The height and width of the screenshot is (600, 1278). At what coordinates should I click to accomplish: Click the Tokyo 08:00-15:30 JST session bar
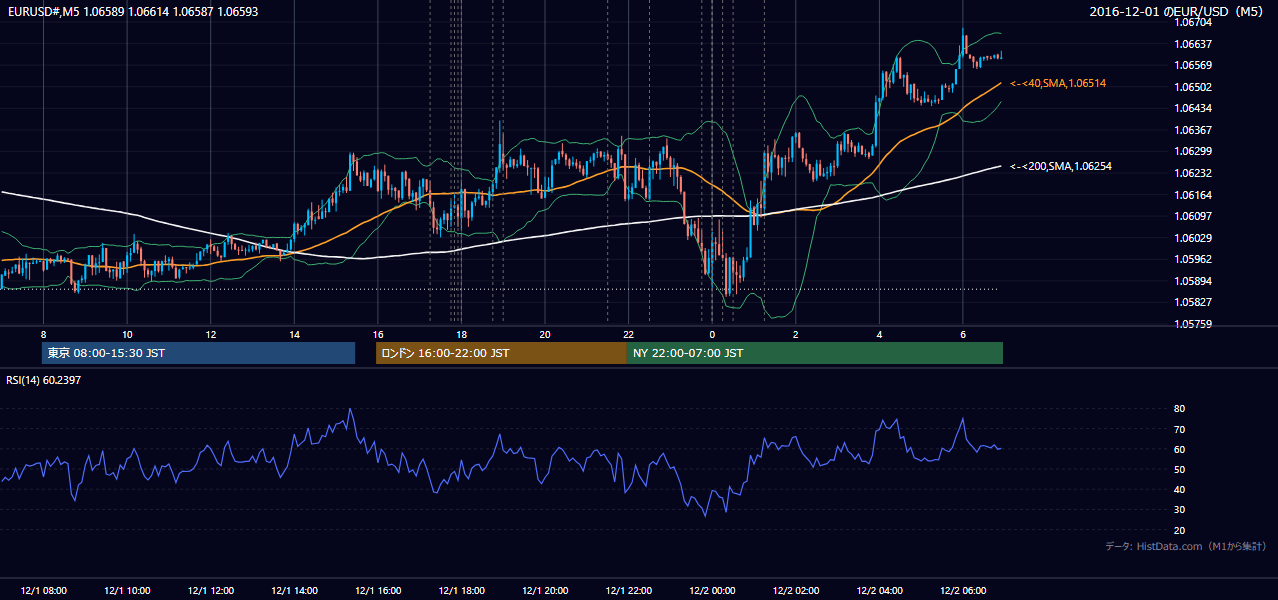pyautogui.click(x=198, y=353)
